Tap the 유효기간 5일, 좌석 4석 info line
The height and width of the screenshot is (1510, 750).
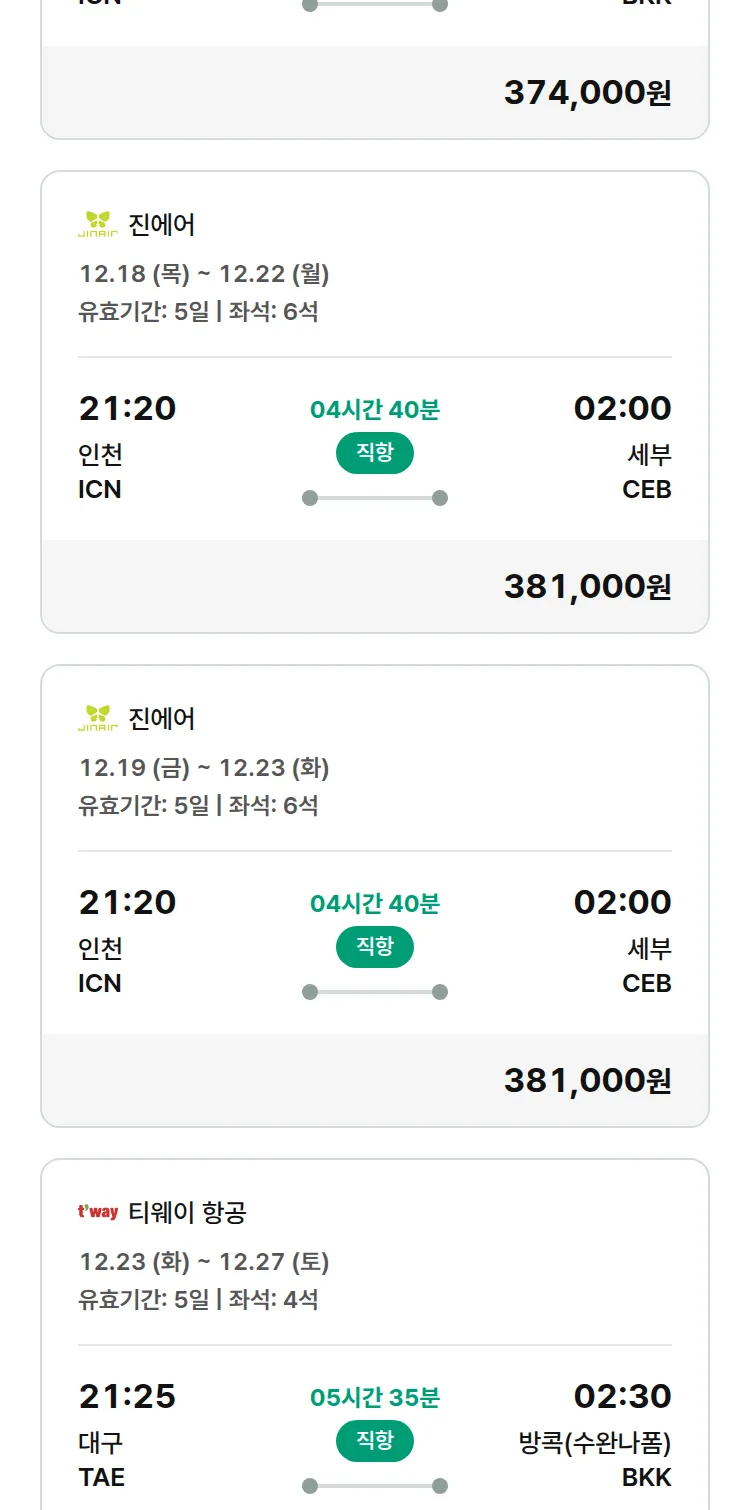point(198,1300)
